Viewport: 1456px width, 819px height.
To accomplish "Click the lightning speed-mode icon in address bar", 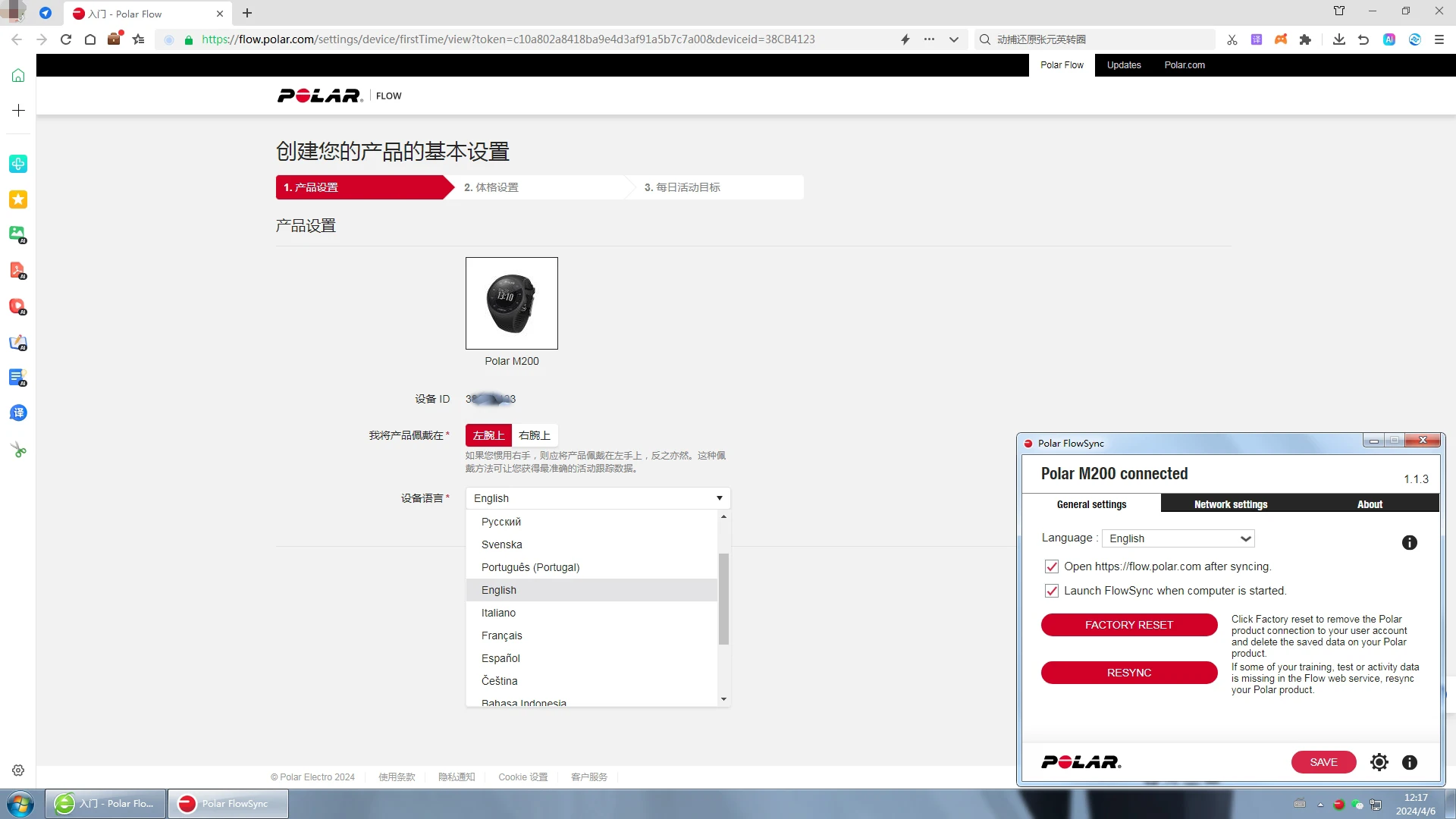I will pyautogui.click(x=905, y=39).
